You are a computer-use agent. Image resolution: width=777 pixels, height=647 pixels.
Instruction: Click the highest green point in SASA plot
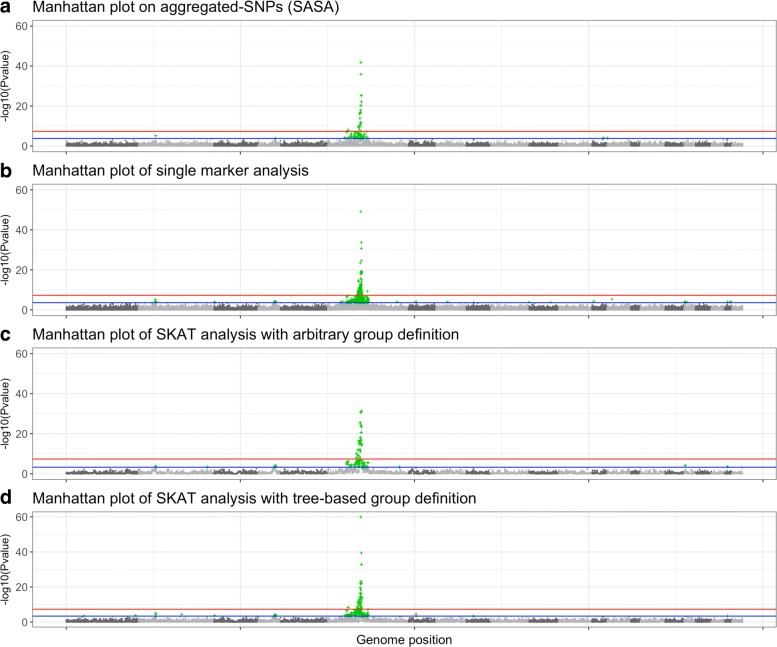(x=360, y=63)
